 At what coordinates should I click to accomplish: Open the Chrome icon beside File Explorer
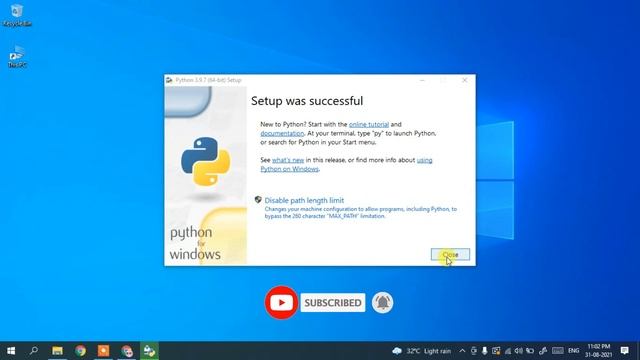click(x=80, y=351)
